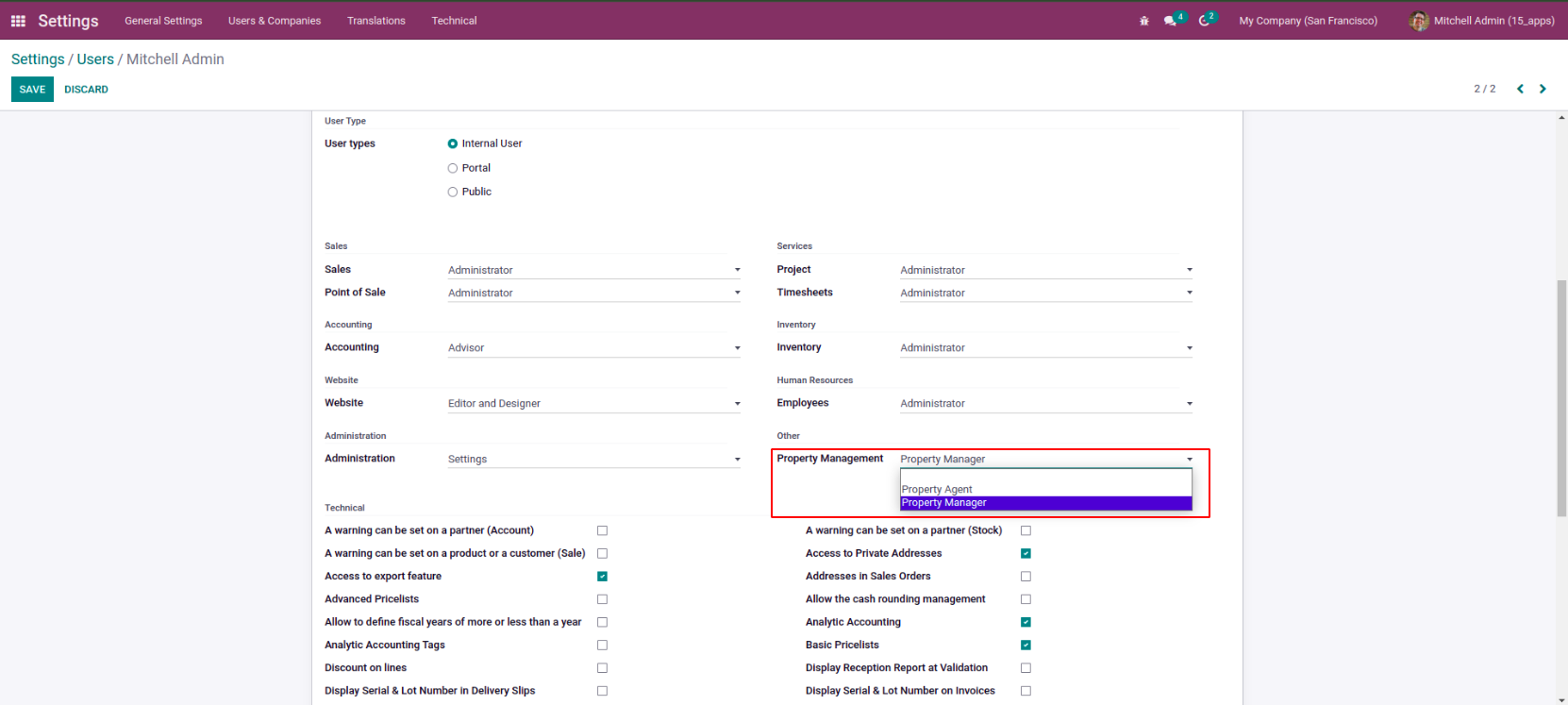
Task: Enable Advanced Pricelists checkbox
Action: [x=602, y=599]
